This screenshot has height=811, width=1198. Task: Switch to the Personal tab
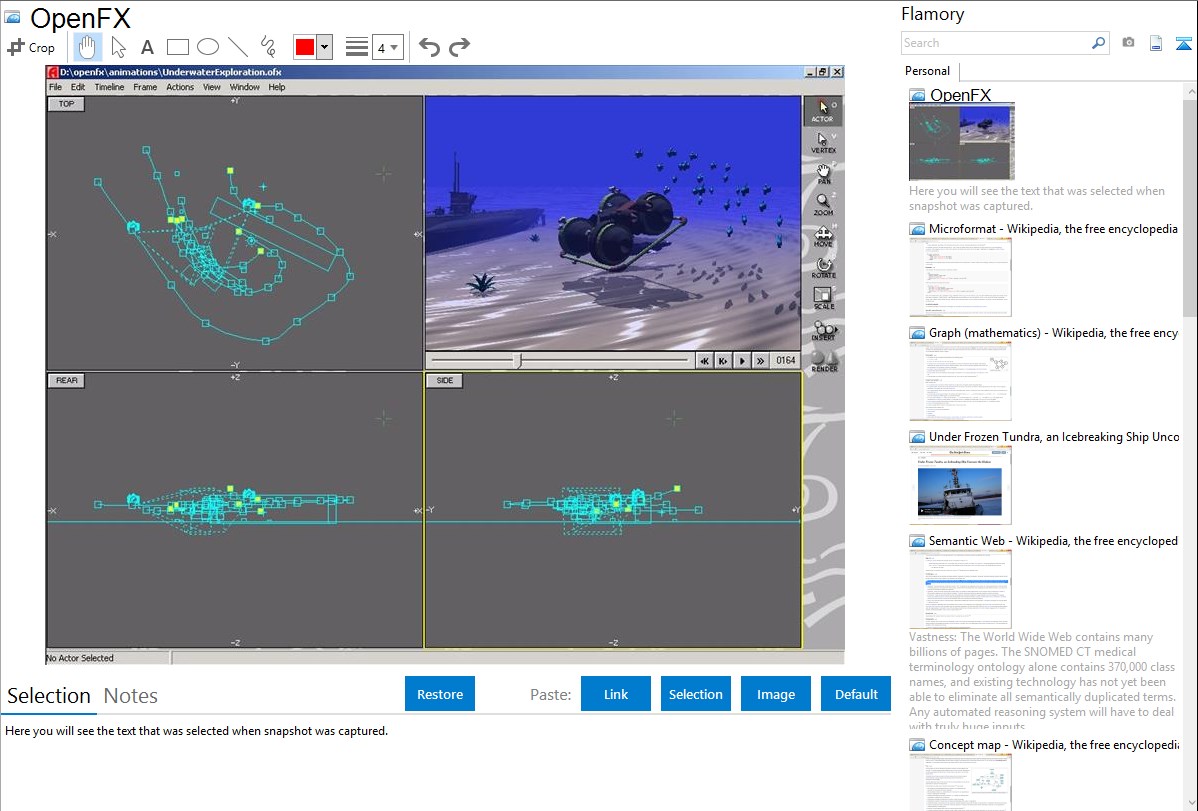point(927,71)
